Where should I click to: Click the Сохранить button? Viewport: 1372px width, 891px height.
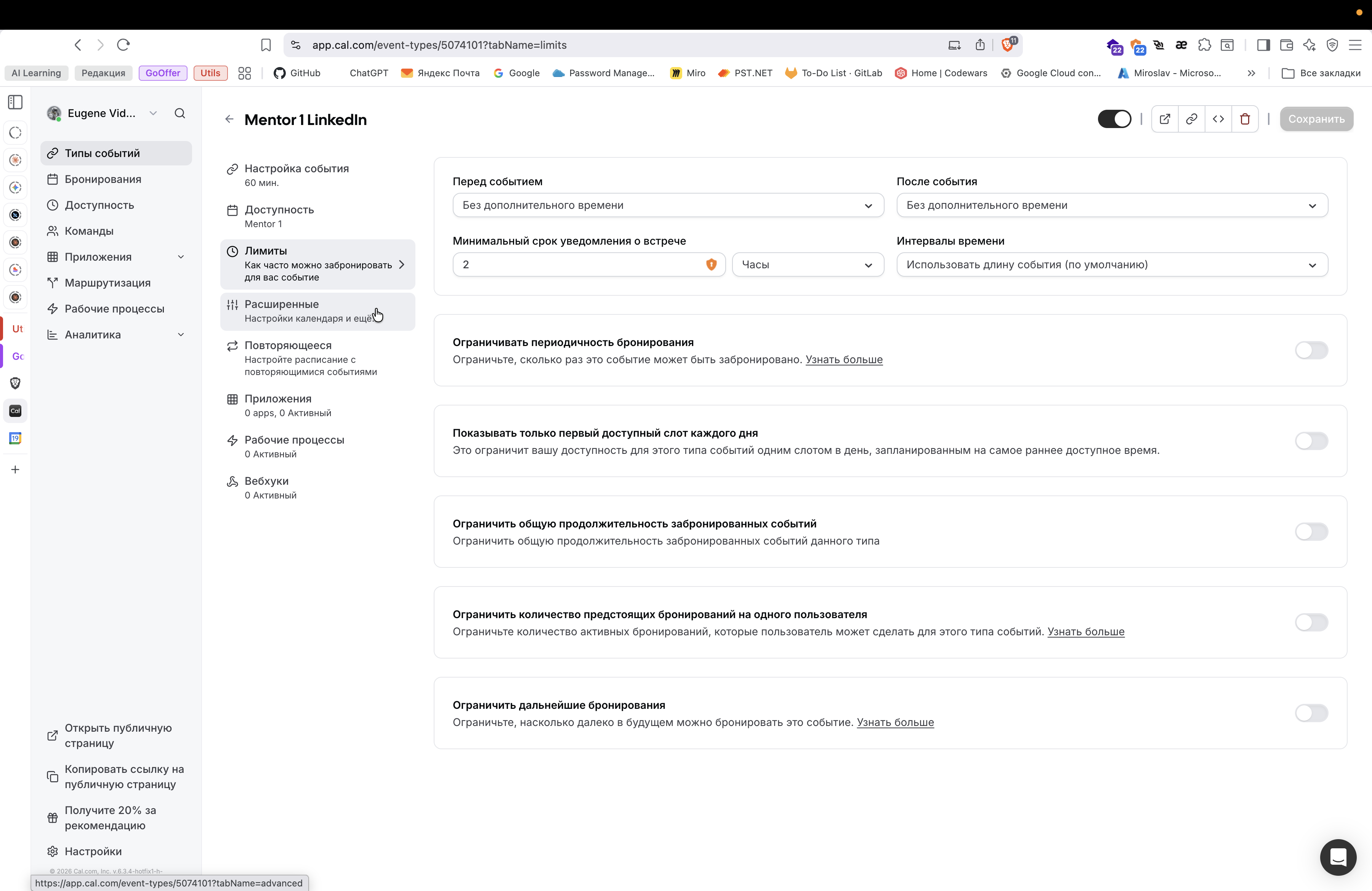click(x=1316, y=119)
